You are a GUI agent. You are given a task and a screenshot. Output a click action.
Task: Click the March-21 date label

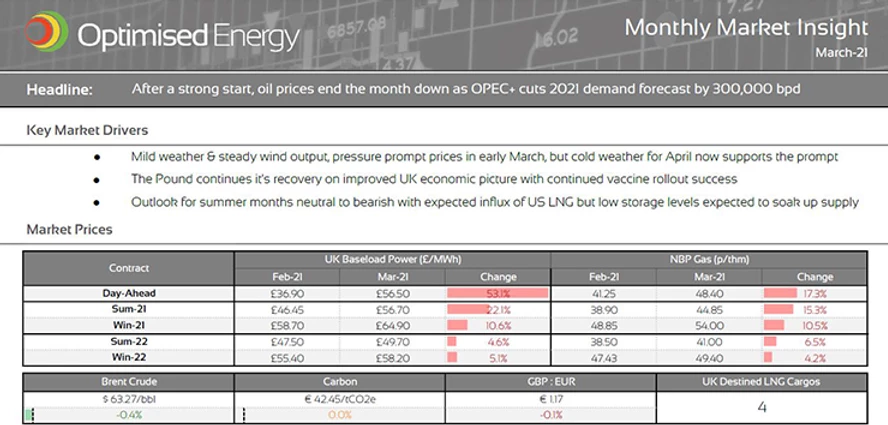point(841,52)
